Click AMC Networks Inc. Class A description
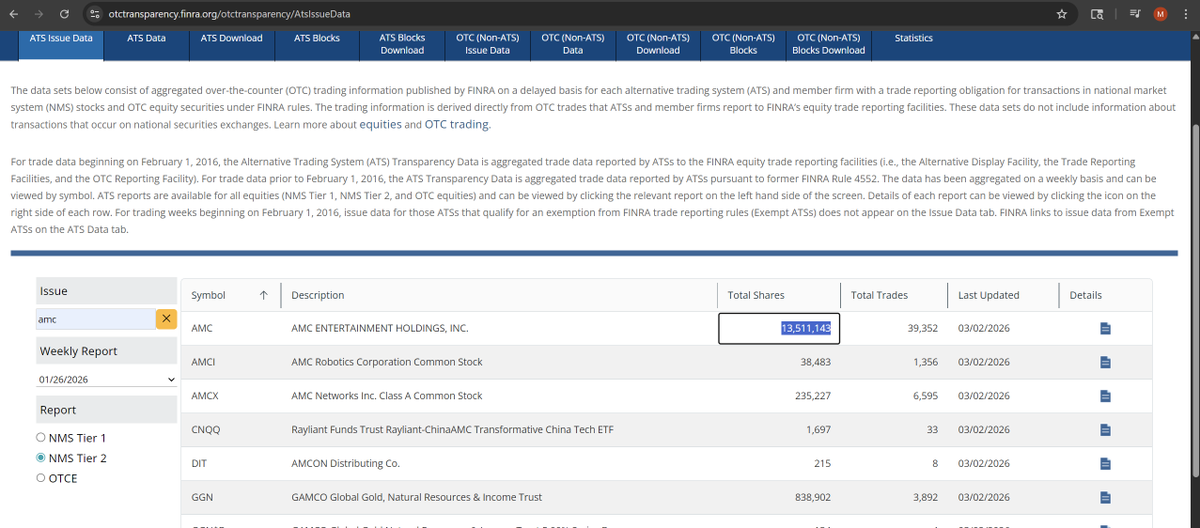This screenshot has width=1200, height=528. coord(387,396)
